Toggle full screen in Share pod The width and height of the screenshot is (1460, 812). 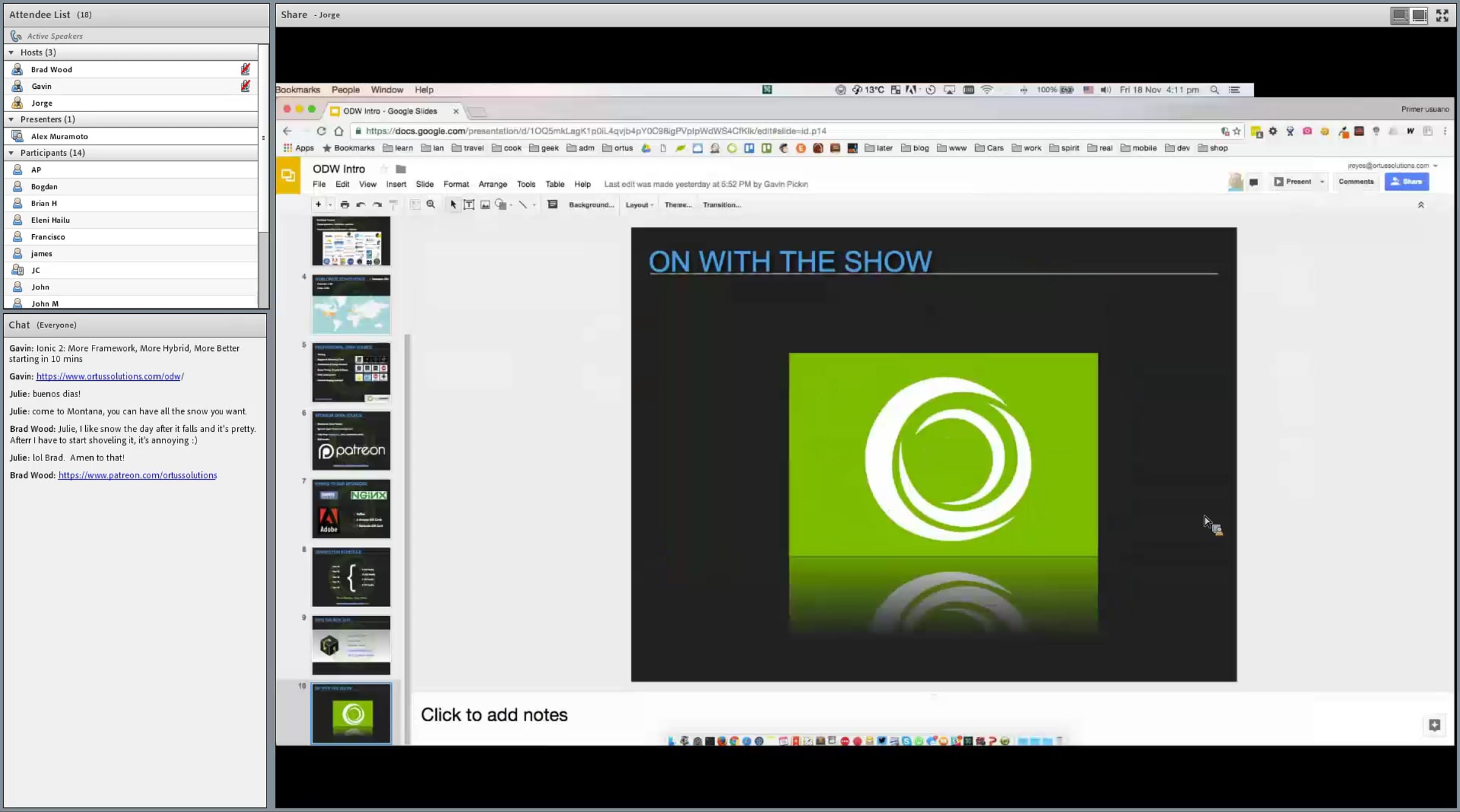pyautogui.click(x=1442, y=15)
